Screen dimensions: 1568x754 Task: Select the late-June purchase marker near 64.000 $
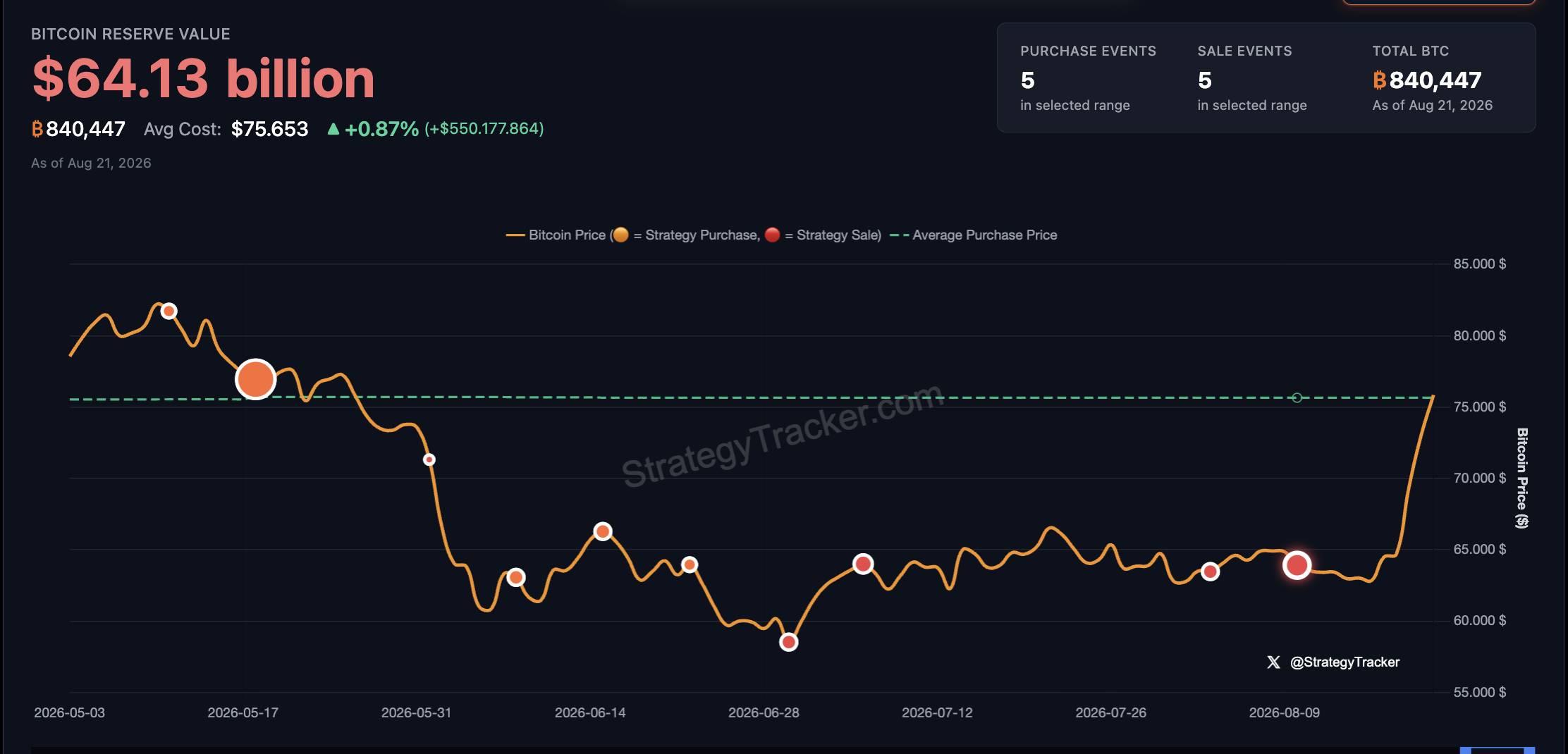point(690,564)
